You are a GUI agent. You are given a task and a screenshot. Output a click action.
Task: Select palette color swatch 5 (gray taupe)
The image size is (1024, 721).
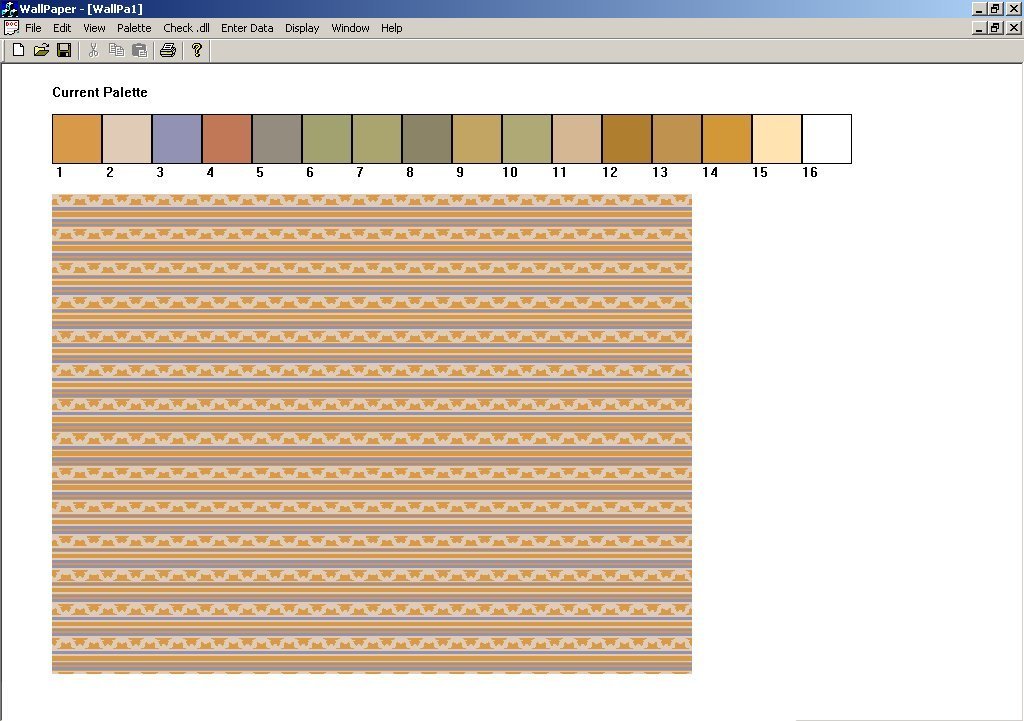[277, 139]
